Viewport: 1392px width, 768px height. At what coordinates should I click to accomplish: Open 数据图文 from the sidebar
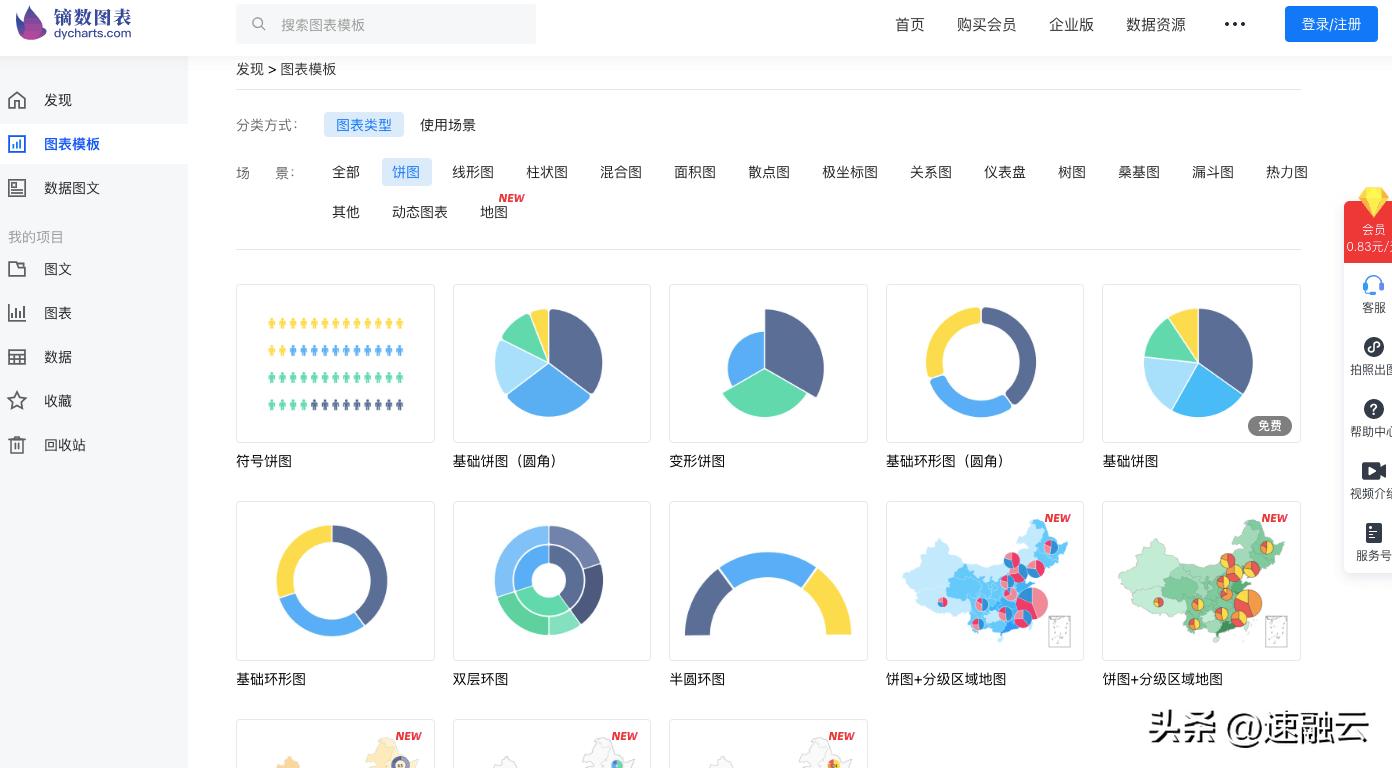point(17,188)
